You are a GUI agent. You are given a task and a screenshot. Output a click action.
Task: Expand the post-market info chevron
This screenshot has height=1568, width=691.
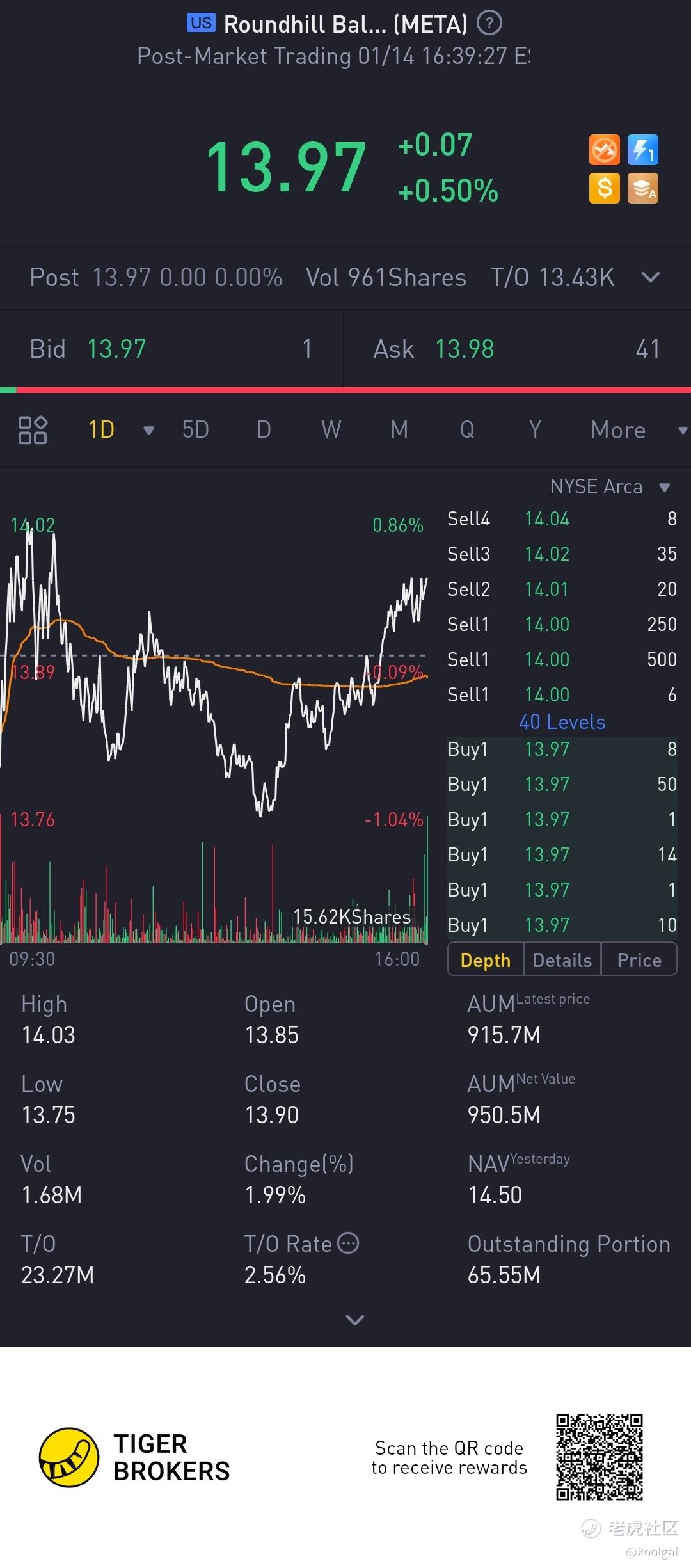pos(651,277)
